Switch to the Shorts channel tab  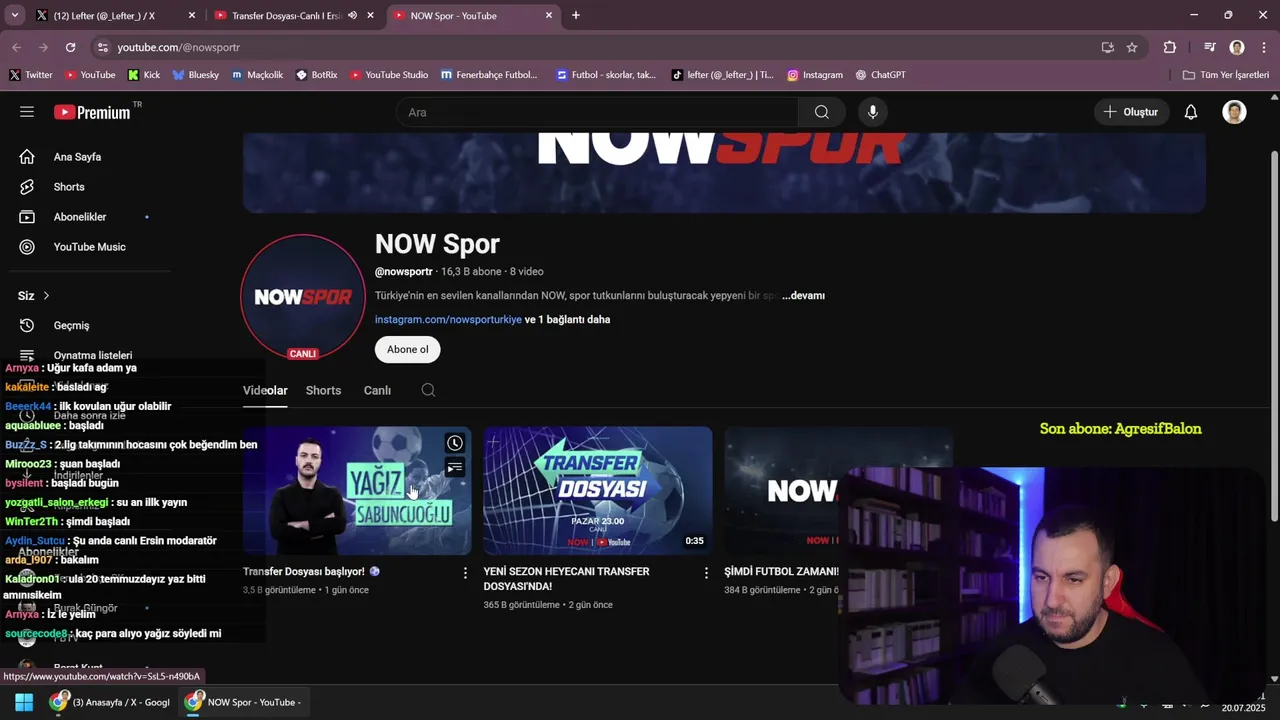point(323,390)
